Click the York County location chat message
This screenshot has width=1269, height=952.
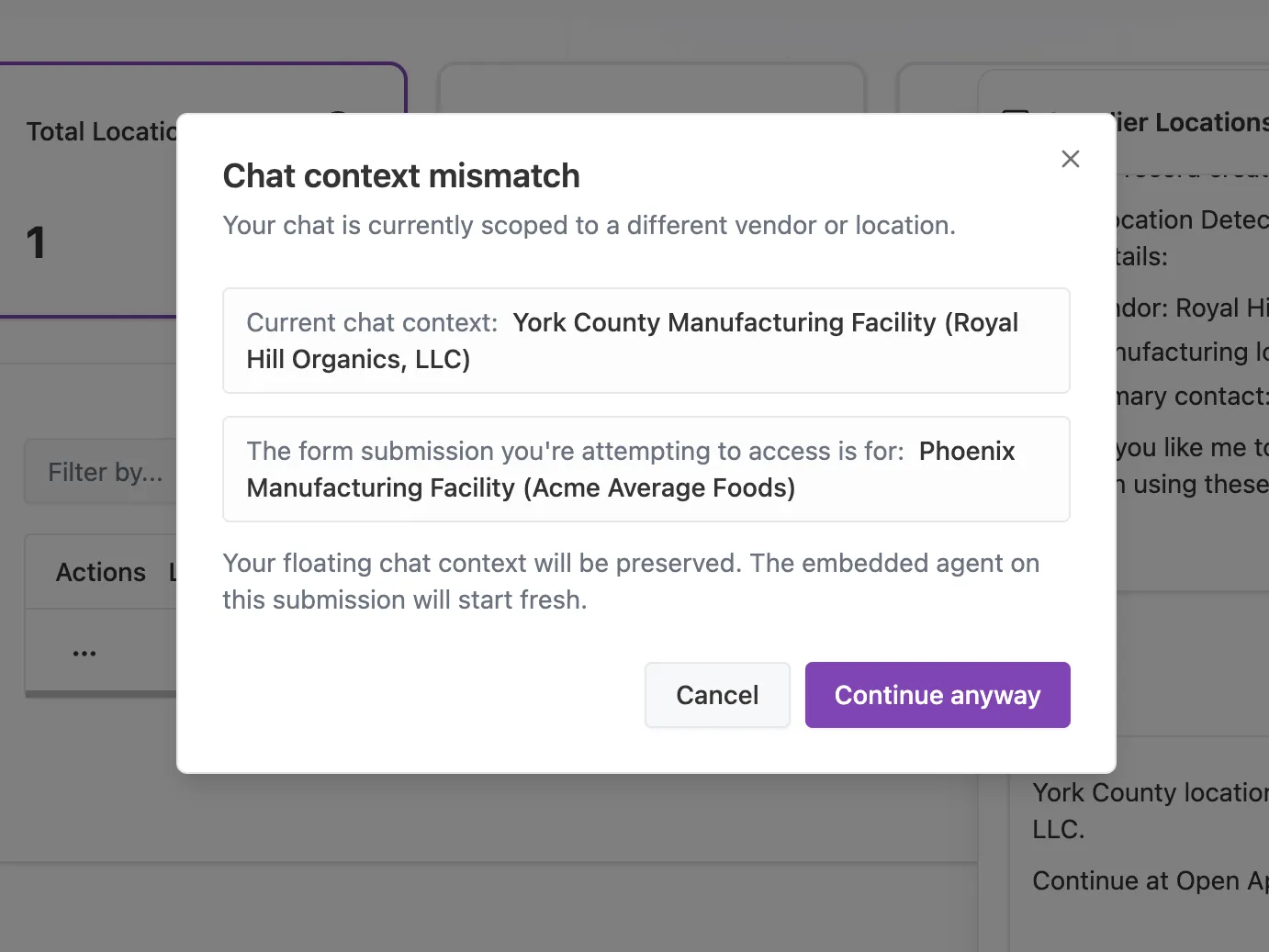(1150, 793)
